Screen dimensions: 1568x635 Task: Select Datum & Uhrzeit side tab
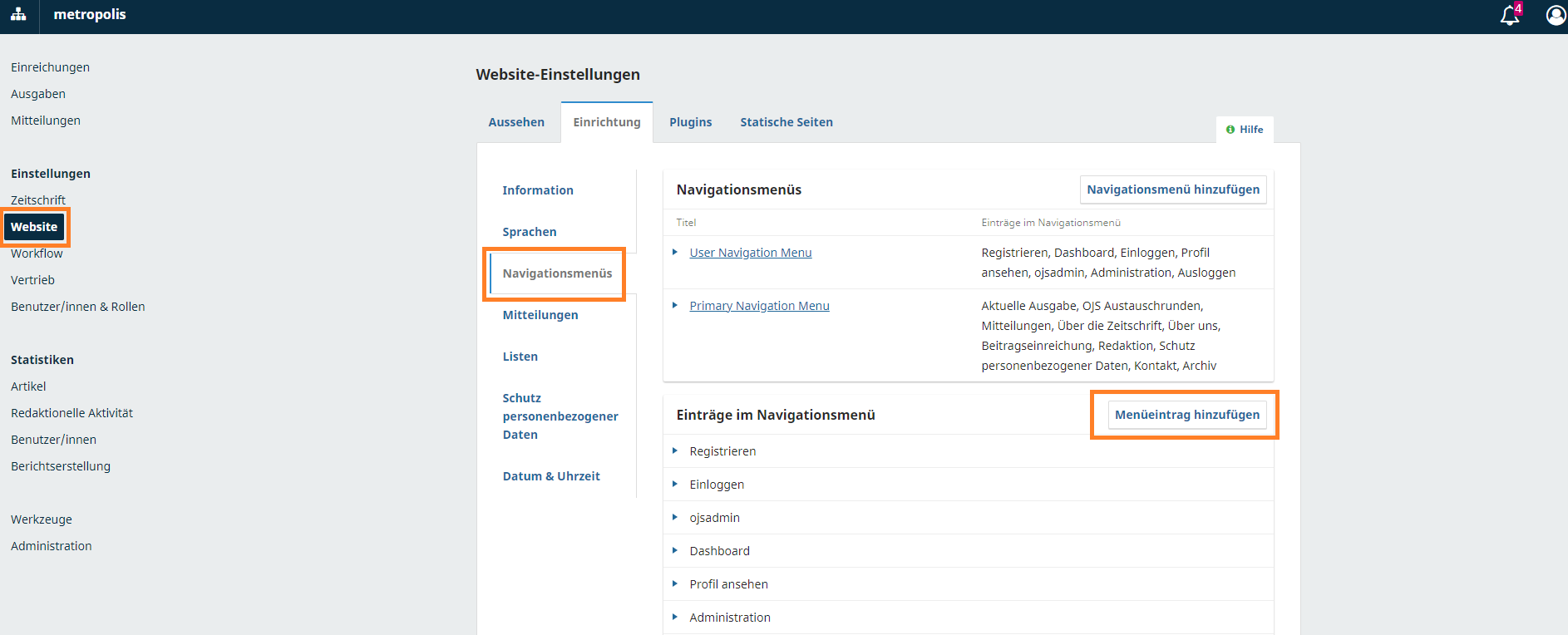pos(551,476)
